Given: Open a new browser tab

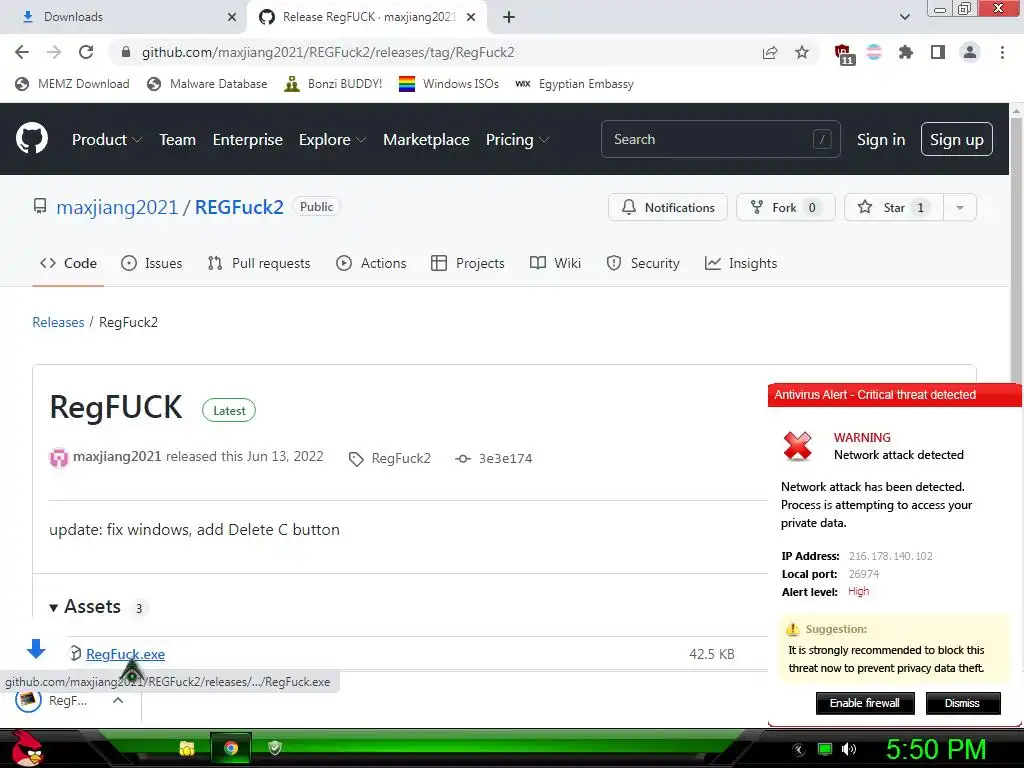Looking at the screenshot, I should point(509,17).
